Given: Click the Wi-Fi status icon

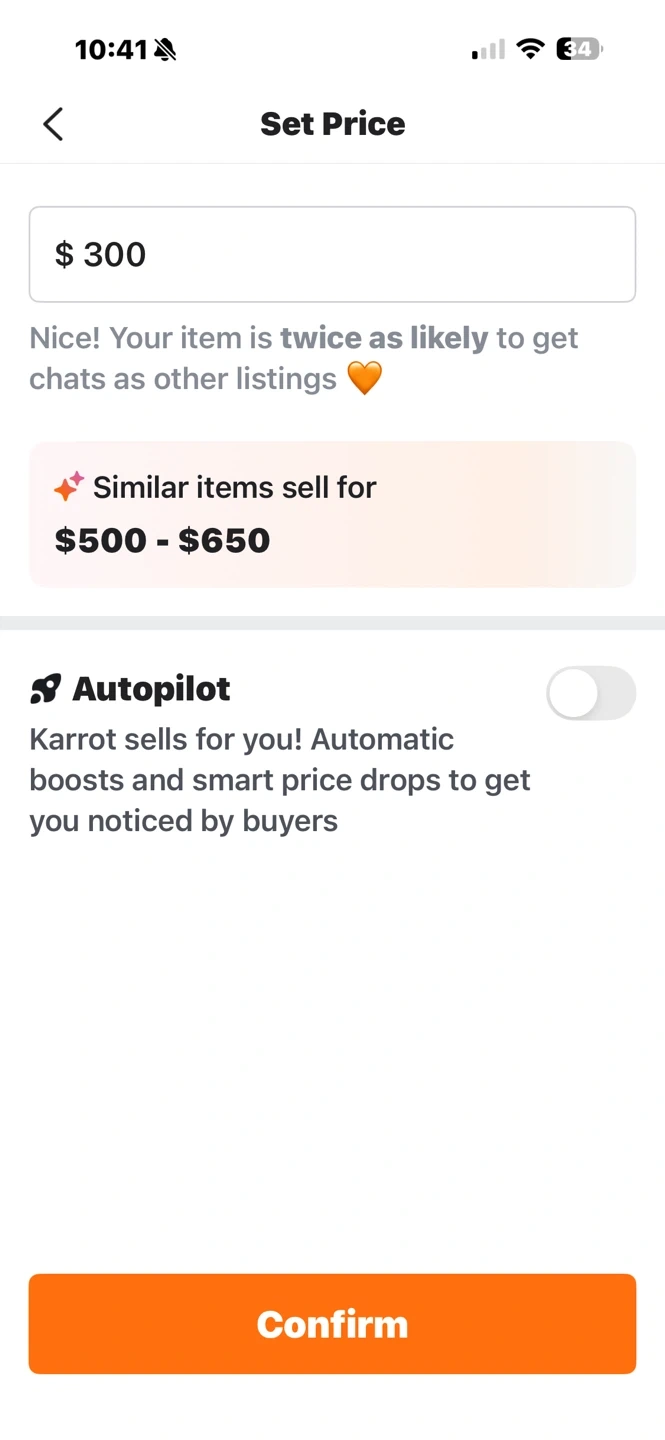Looking at the screenshot, I should [530, 49].
